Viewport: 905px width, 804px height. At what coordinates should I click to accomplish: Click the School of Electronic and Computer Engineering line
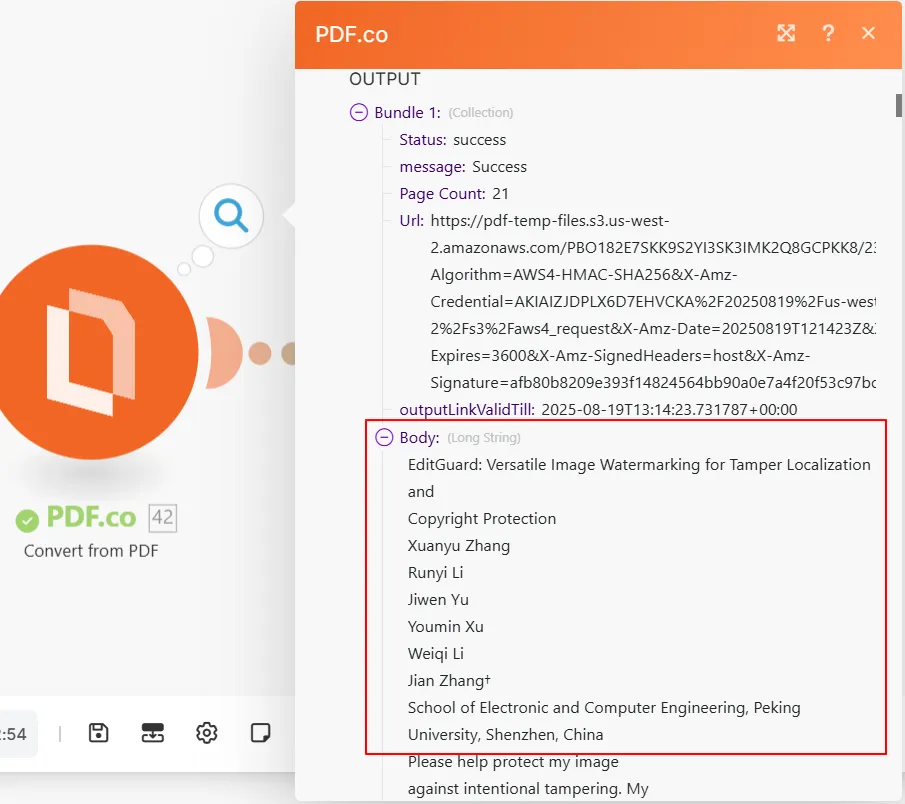pos(604,708)
